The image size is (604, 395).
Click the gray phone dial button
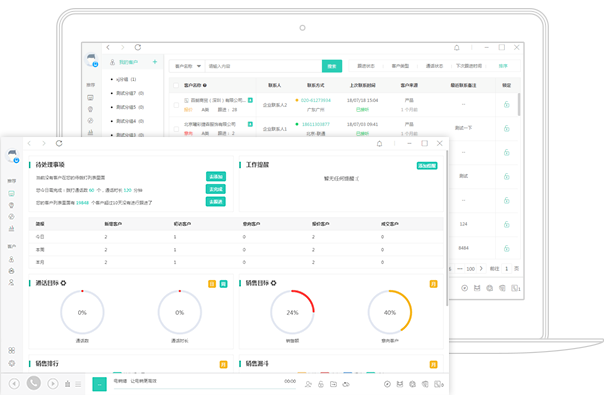(34, 383)
